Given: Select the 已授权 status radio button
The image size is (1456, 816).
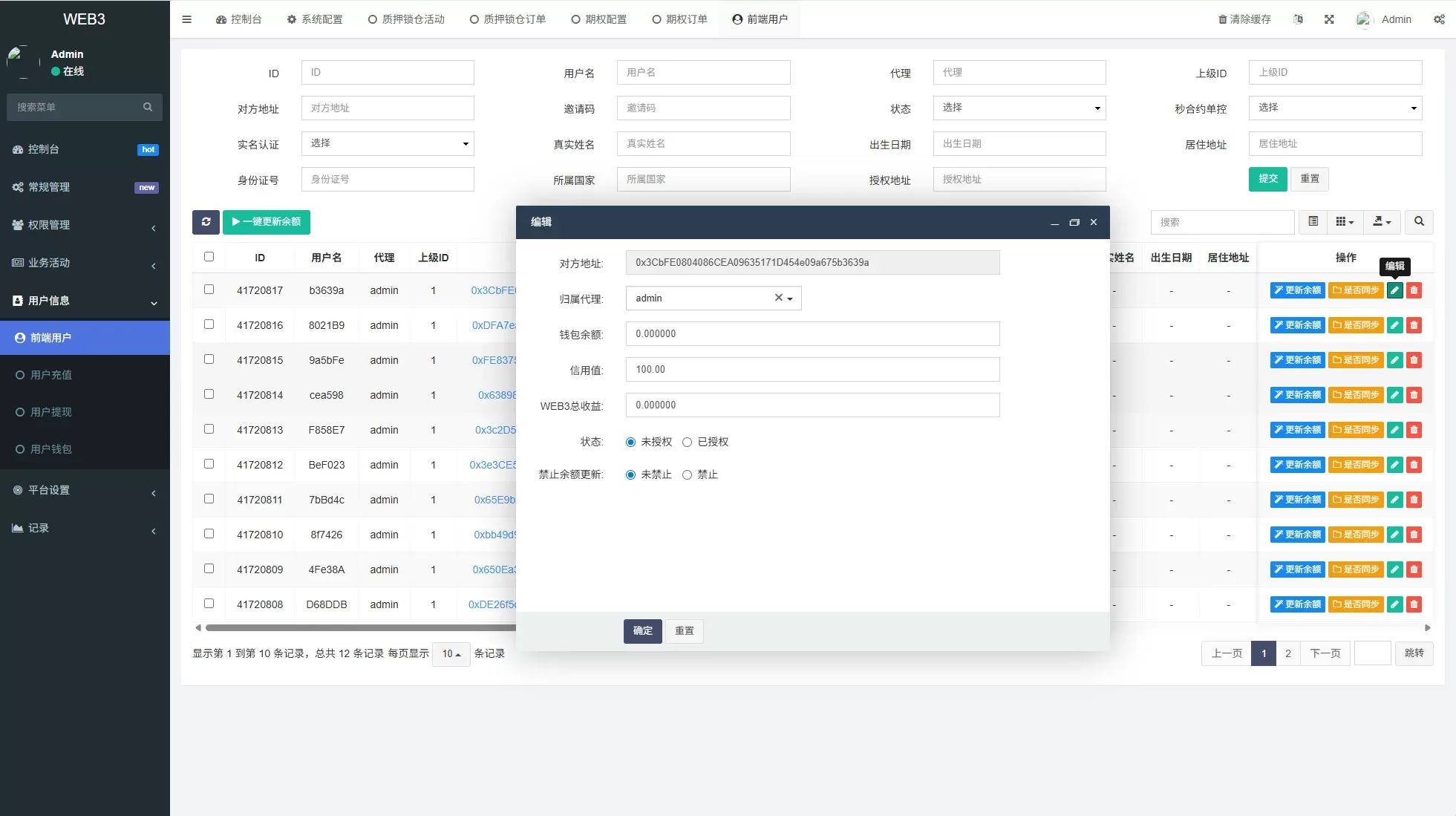Looking at the screenshot, I should click(x=688, y=443).
